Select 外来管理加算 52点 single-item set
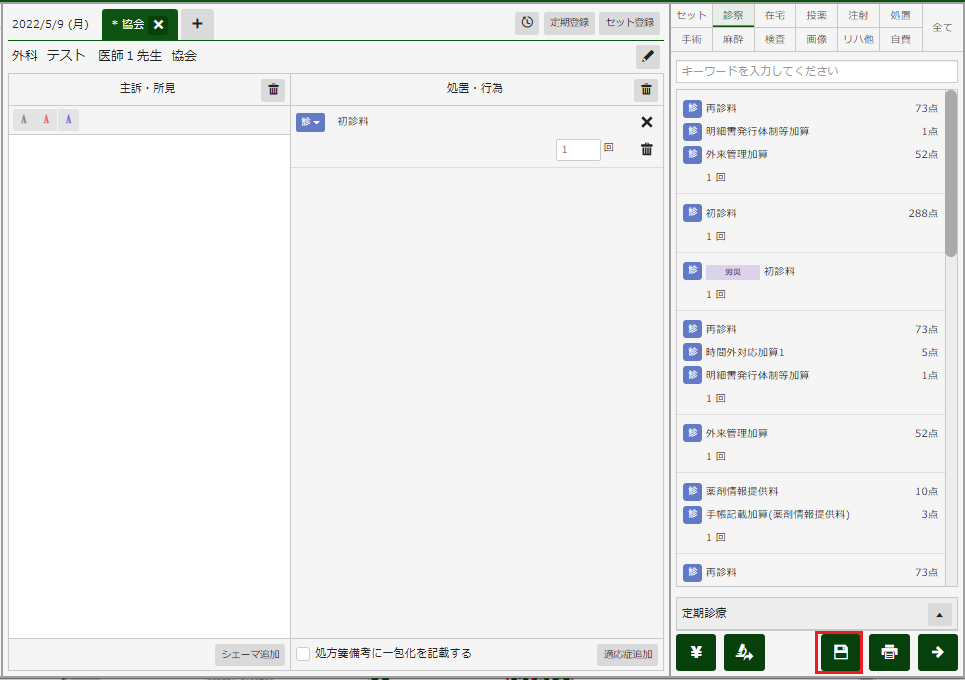Viewport: 965px width, 680px height. point(811,444)
